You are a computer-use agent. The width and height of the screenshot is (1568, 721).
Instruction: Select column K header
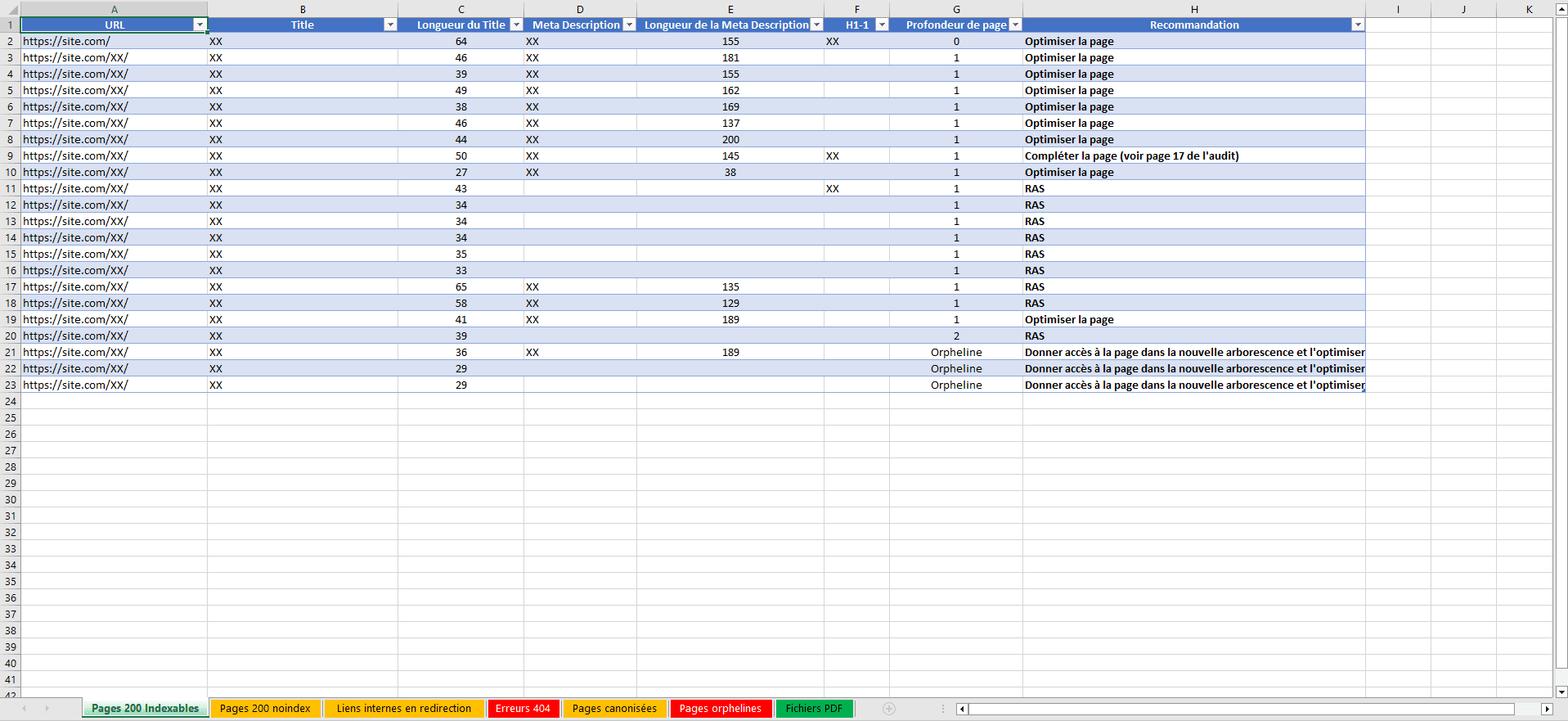(x=1529, y=9)
